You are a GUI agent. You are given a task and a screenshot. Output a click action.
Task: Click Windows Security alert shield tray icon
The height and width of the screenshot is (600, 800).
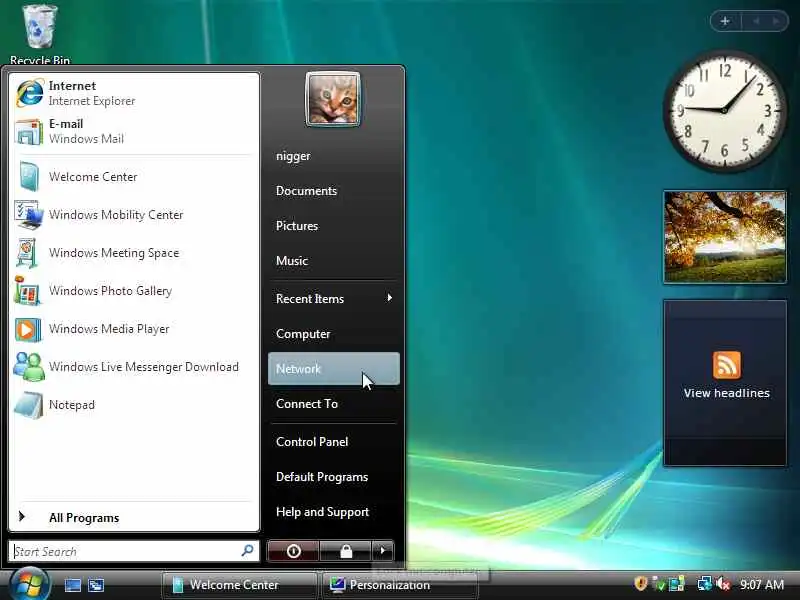[641, 583]
